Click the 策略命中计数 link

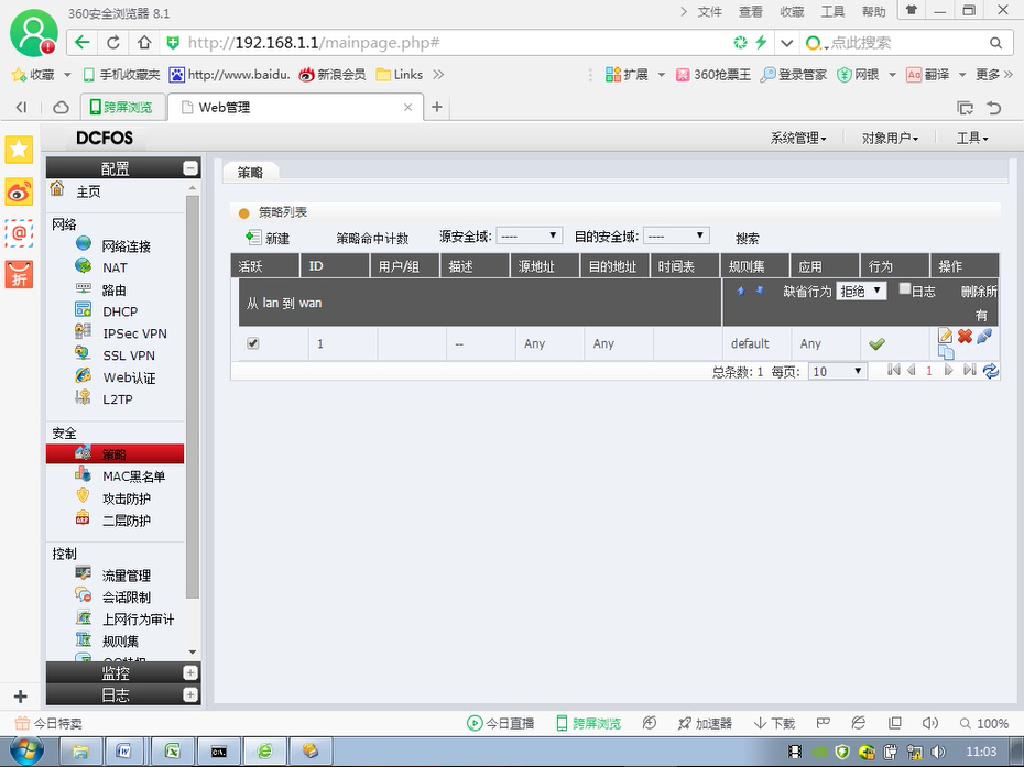click(x=372, y=238)
